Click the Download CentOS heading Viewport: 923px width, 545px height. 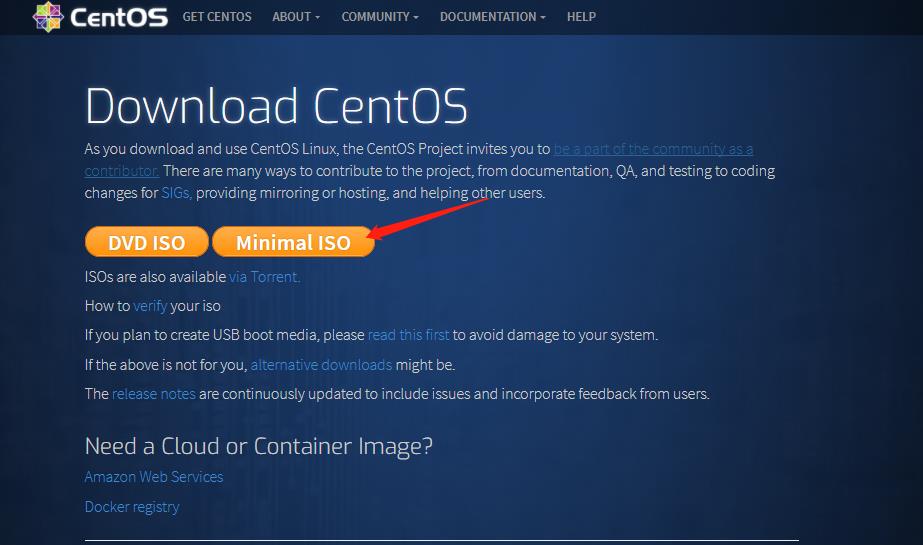coord(276,106)
